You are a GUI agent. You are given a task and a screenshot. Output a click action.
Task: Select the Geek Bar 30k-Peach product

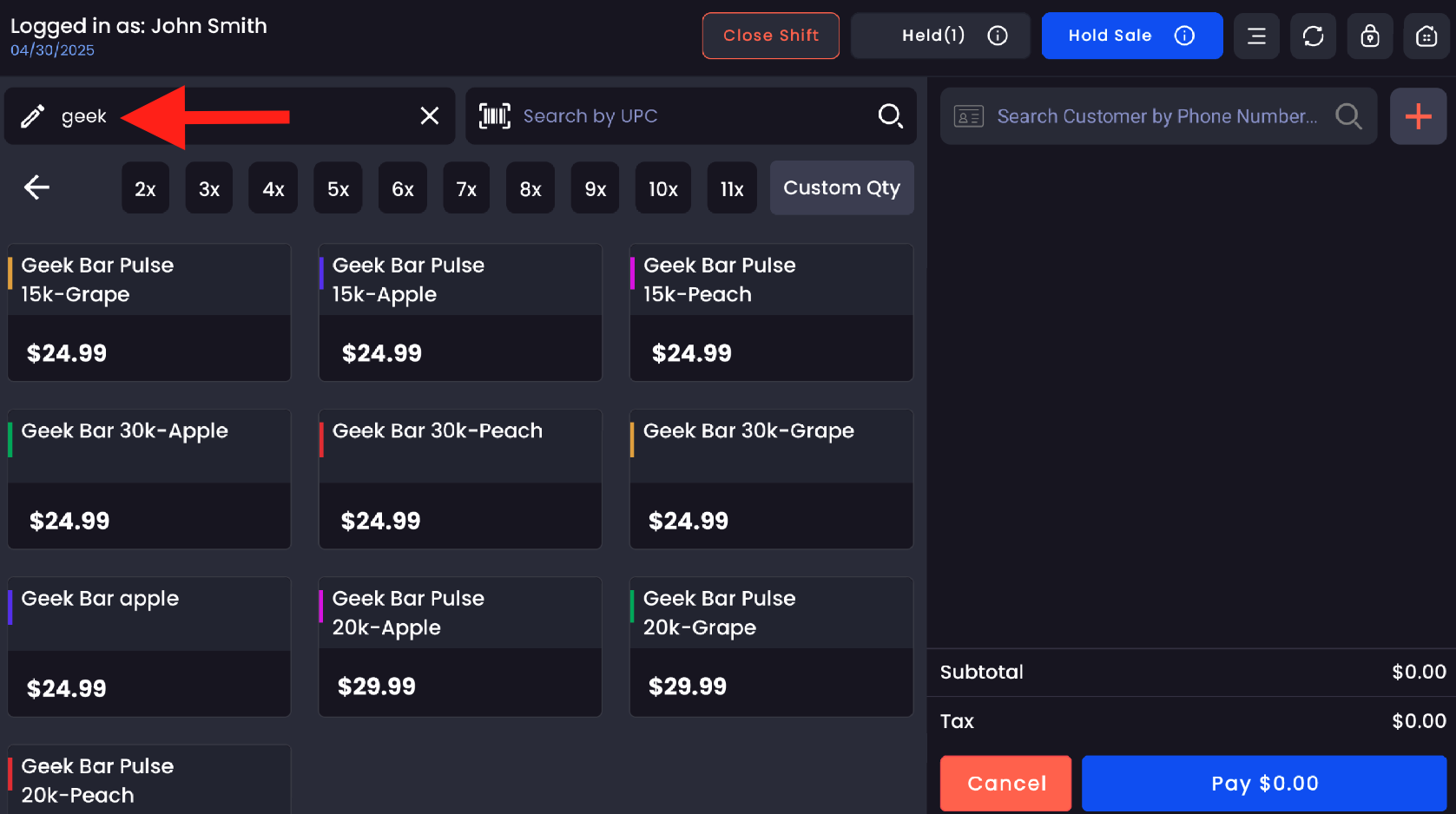click(460, 479)
